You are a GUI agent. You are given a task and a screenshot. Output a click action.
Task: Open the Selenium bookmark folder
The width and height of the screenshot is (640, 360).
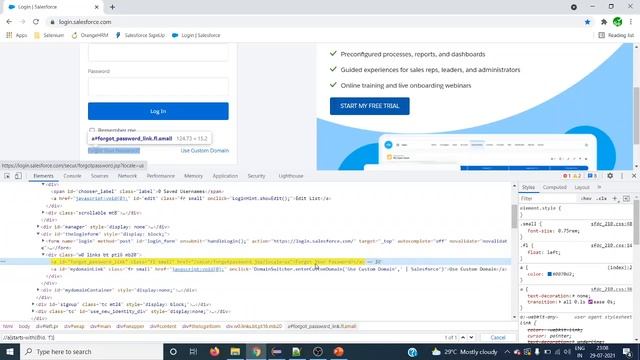pyautogui.click(x=49, y=36)
